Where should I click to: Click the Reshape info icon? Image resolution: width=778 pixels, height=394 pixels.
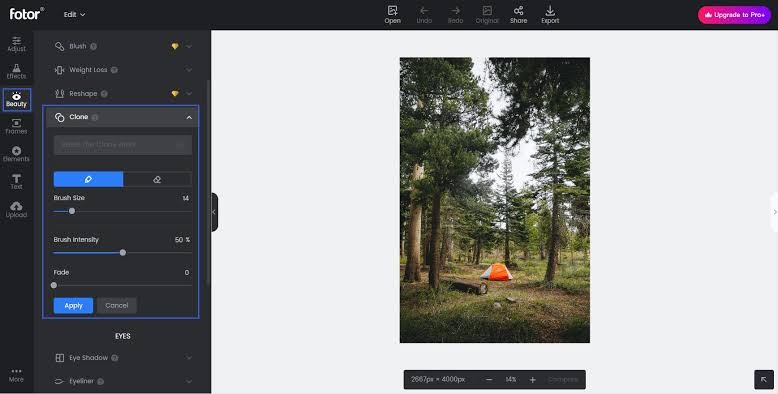pos(104,94)
